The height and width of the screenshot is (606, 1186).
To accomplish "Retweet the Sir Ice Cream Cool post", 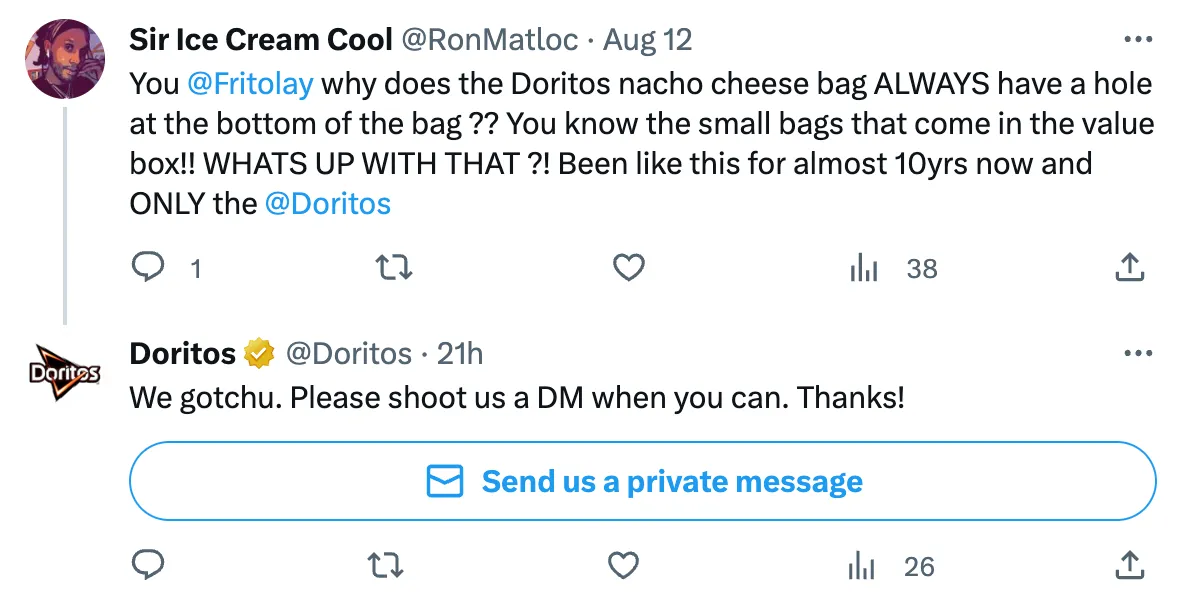I will 391,267.
